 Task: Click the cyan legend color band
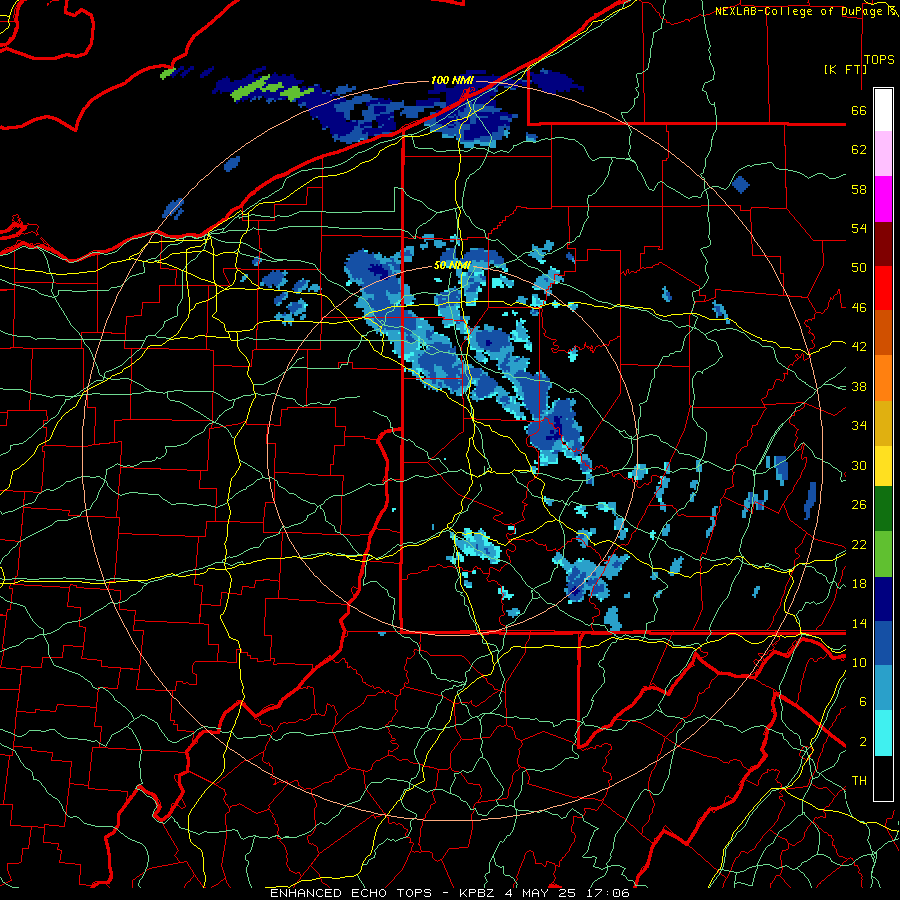[x=883, y=734]
